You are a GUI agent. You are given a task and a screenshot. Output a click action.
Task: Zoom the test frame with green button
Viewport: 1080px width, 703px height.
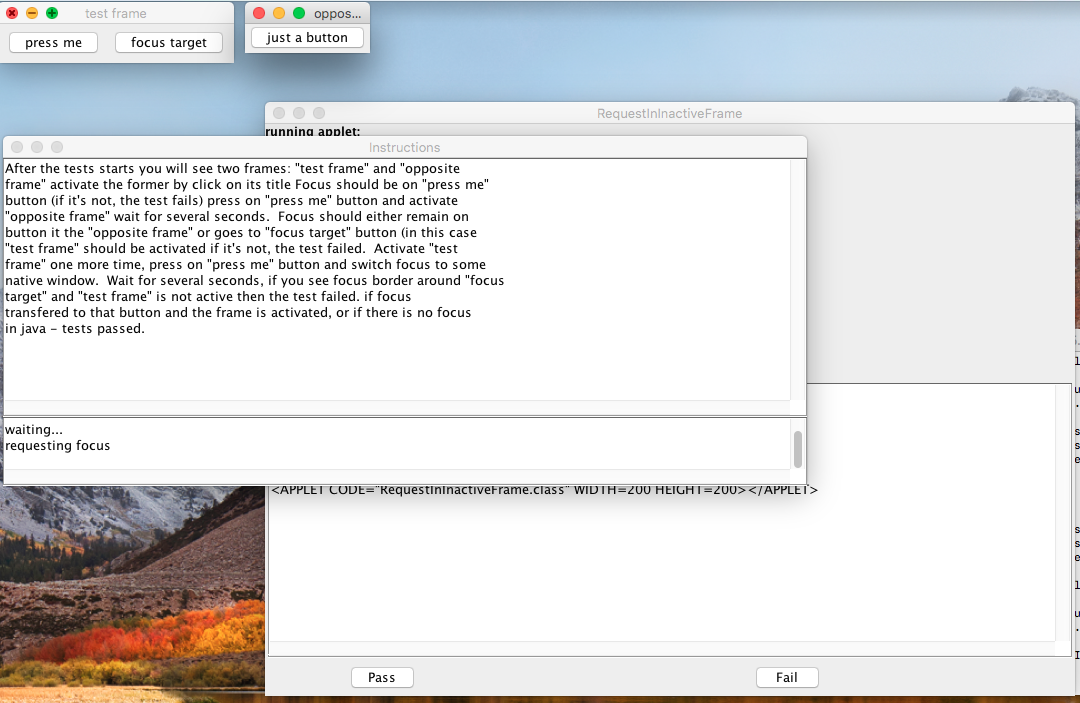click(x=52, y=14)
